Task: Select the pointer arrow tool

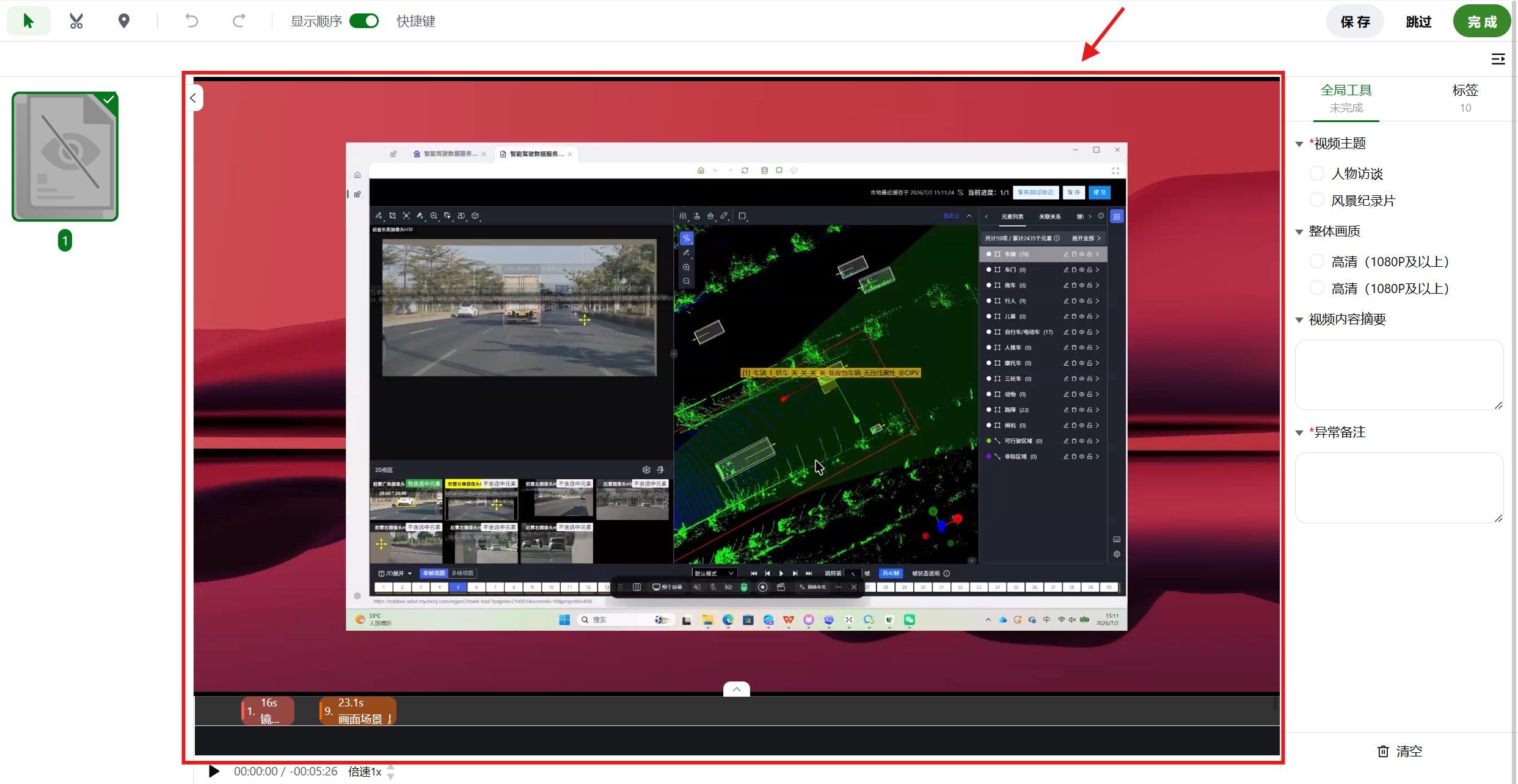Action: [28, 21]
